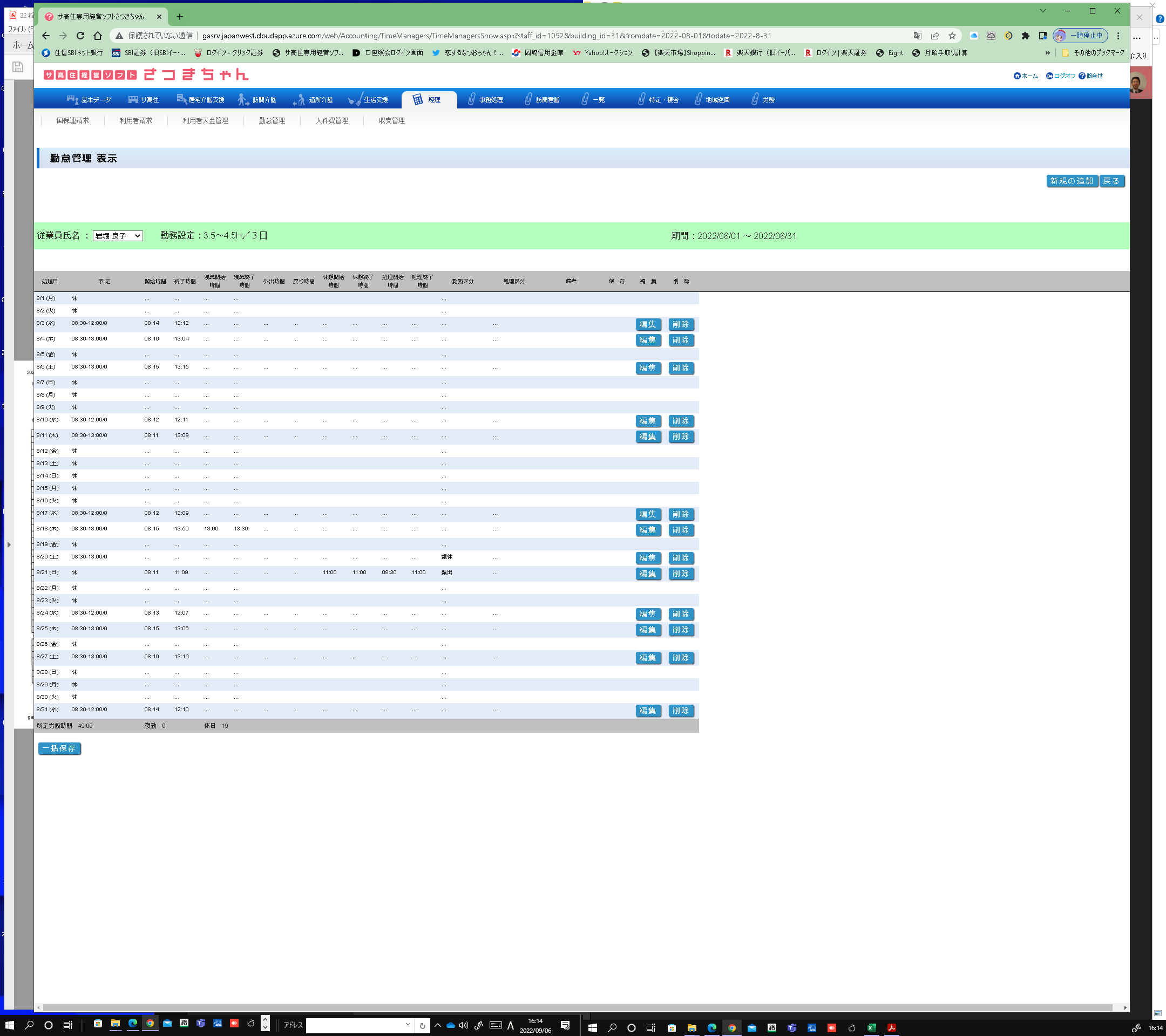Click the browser reload icon
Image resolution: width=1166 pixels, height=1036 pixels.
[80, 36]
